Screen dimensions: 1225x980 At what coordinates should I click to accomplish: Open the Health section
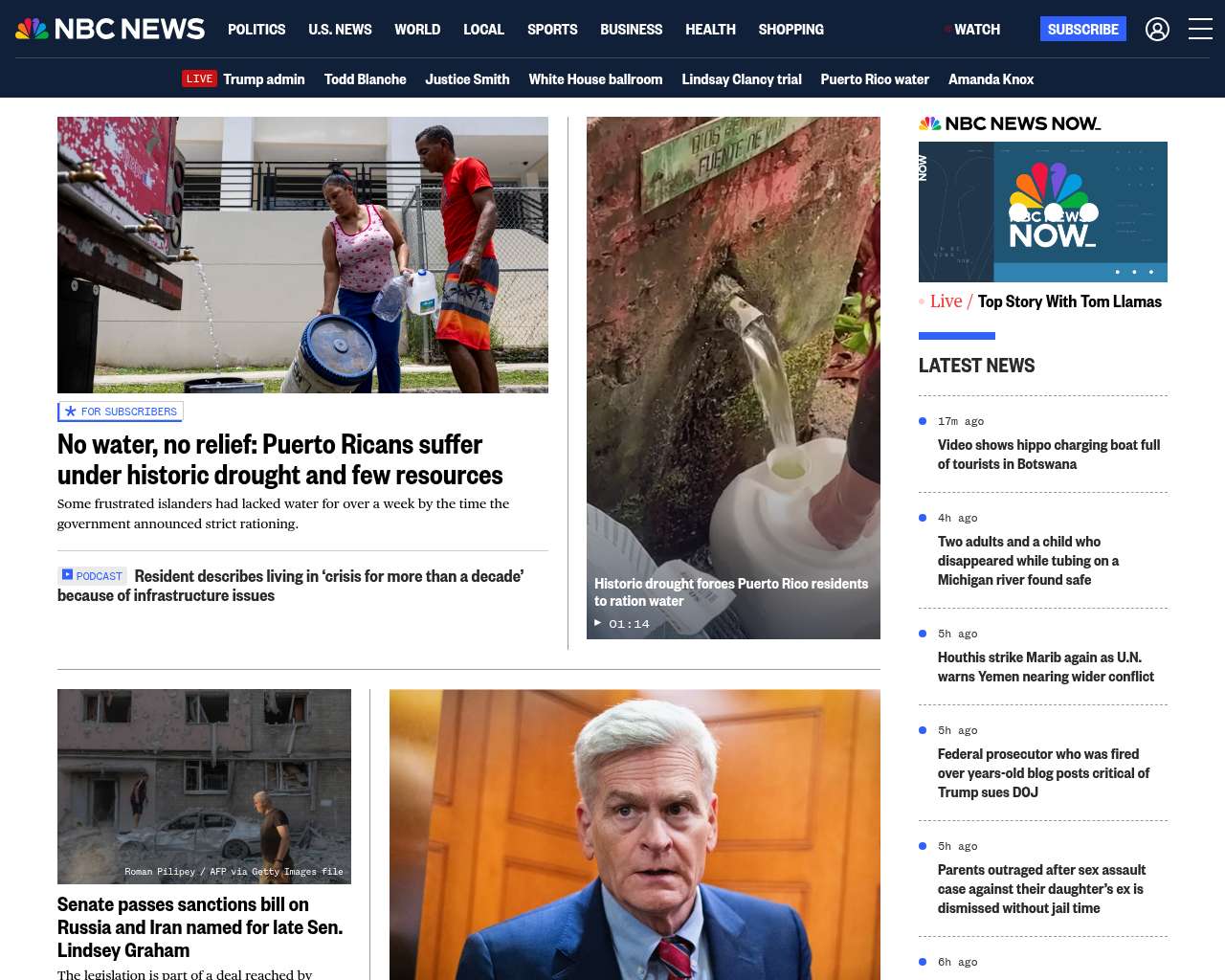click(710, 30)
